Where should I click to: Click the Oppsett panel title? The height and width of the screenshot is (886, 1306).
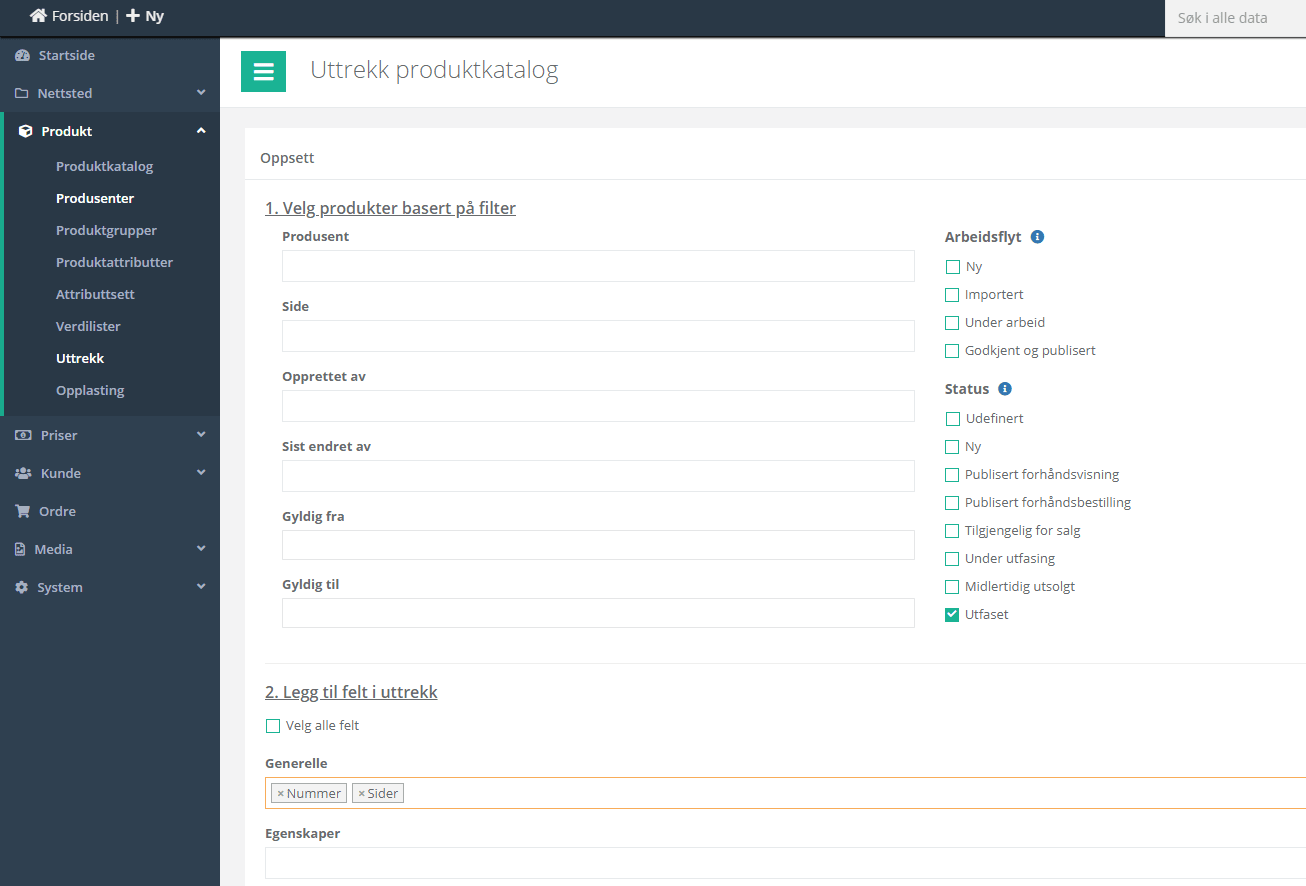click(287, 158)
